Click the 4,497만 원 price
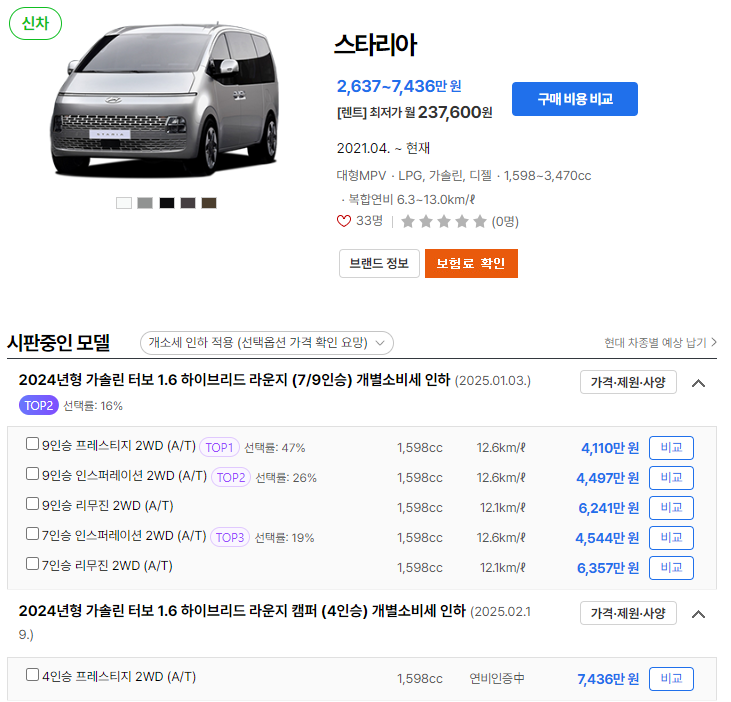Screen dimensions: 731x702 point(607,478)
